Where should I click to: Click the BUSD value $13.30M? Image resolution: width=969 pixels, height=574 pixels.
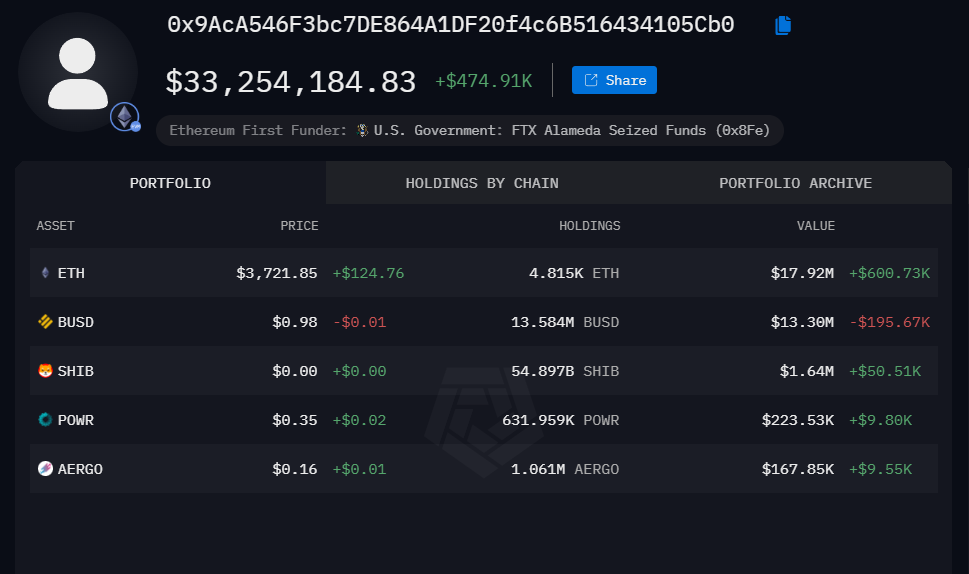click(802, 322)
